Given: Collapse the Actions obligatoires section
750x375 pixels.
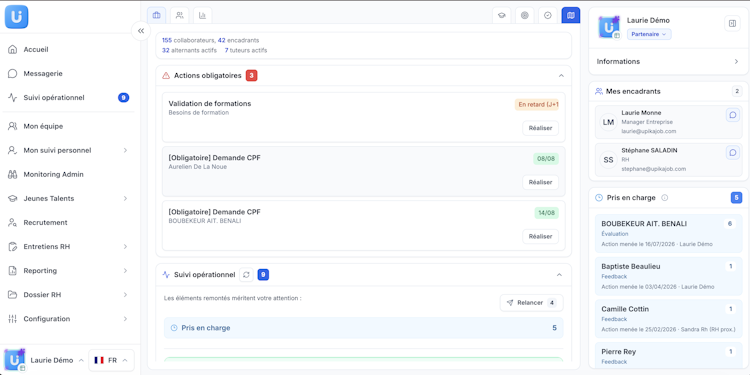Looking at the screenshot, I should click(562, 76).
